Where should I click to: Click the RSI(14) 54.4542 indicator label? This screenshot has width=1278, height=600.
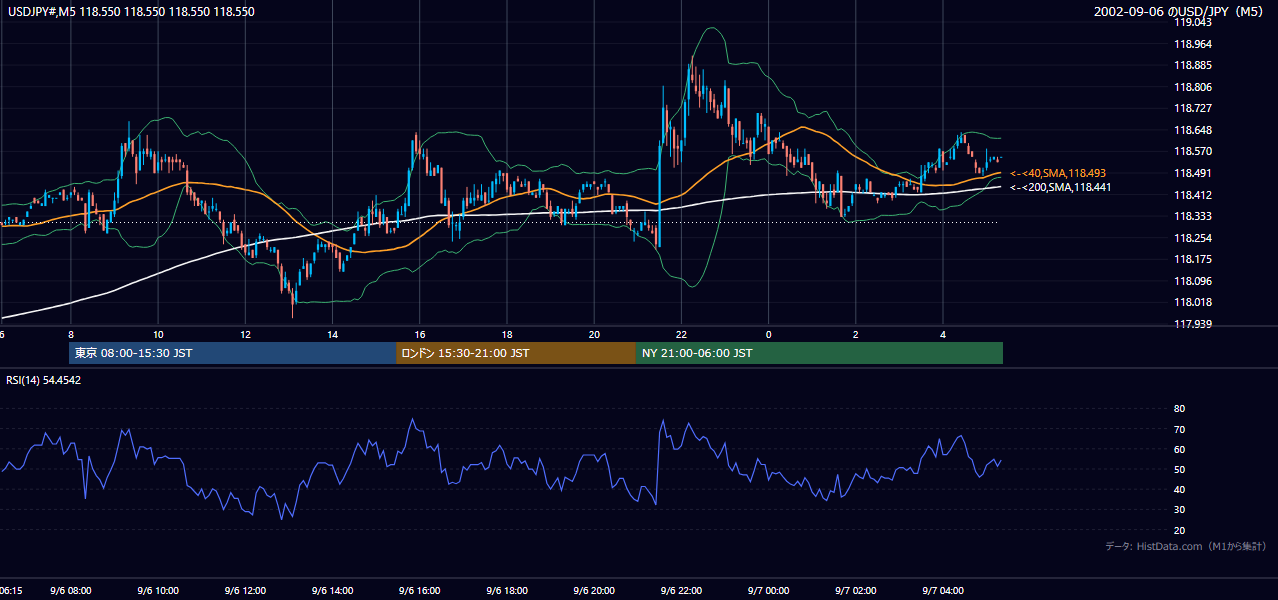tap(43, 380)
